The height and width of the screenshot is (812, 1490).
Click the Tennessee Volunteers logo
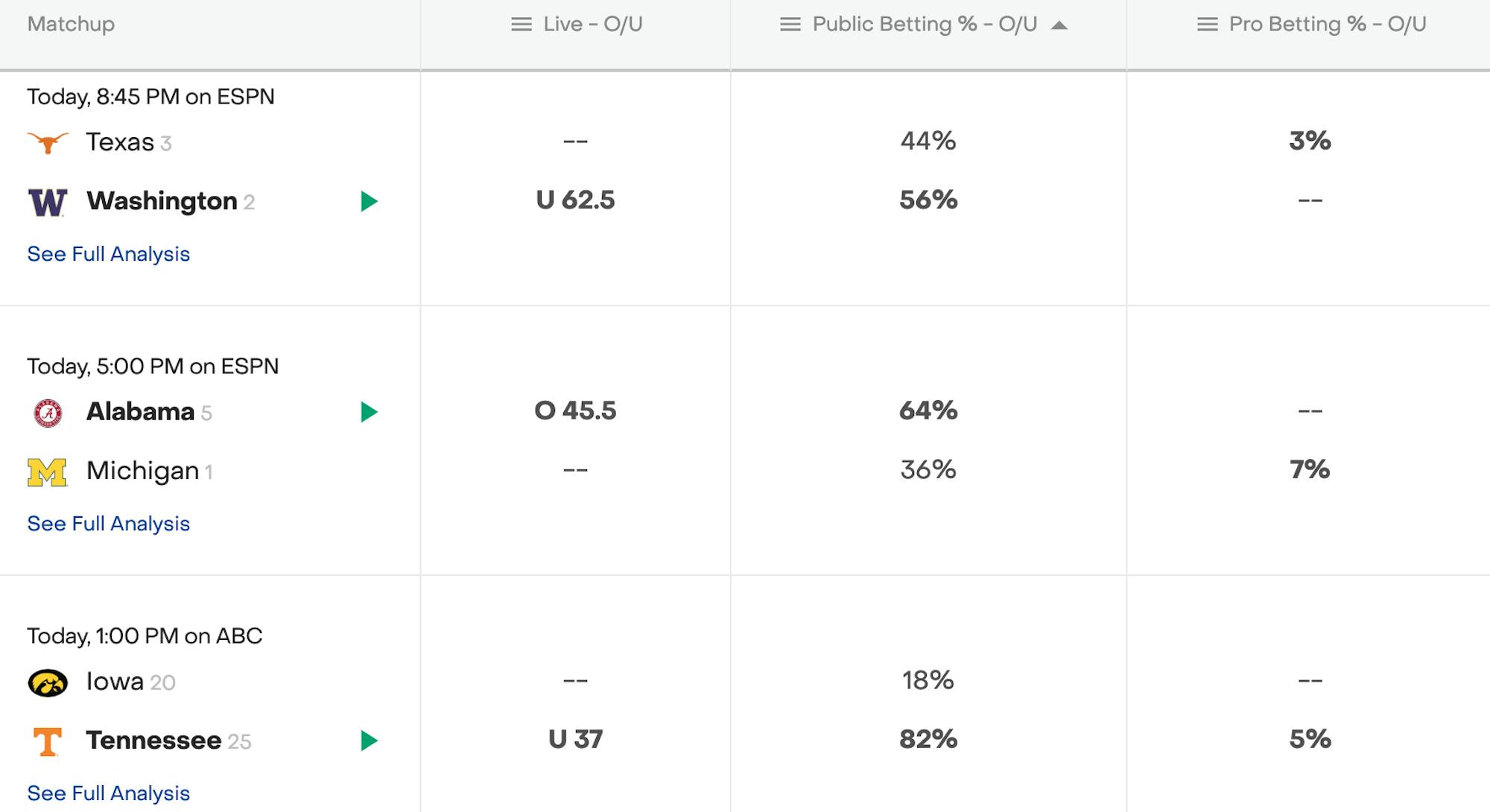pos(48,742)
